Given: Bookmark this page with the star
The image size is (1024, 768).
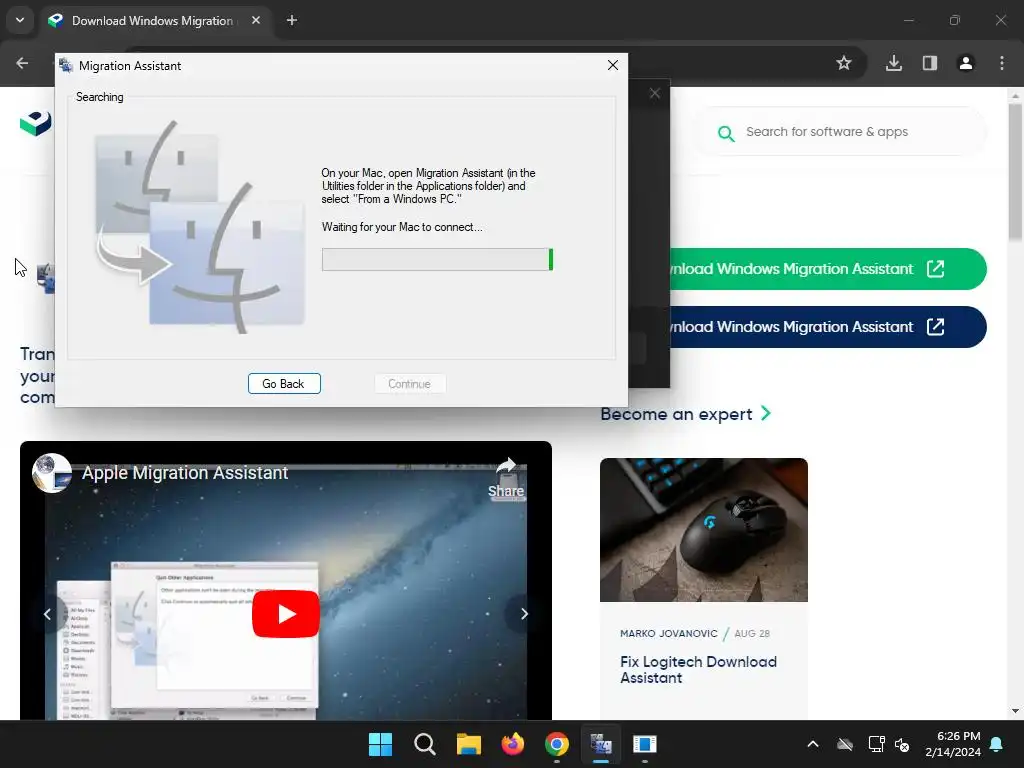Looking at the screenshot, I should coord(844,63).
